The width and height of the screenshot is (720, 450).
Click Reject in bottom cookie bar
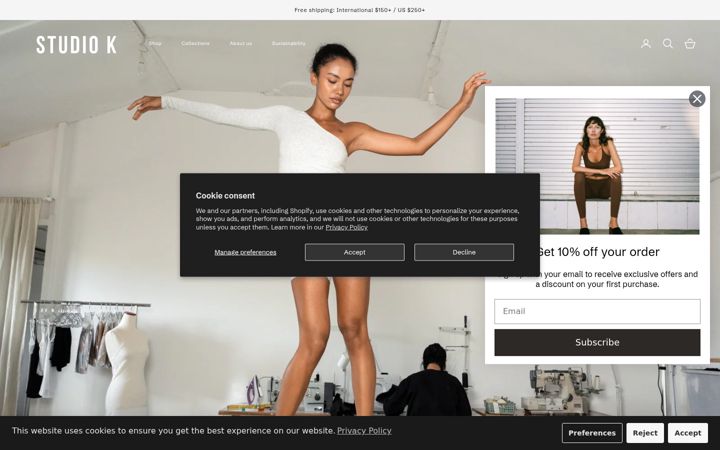pos(645,433)
